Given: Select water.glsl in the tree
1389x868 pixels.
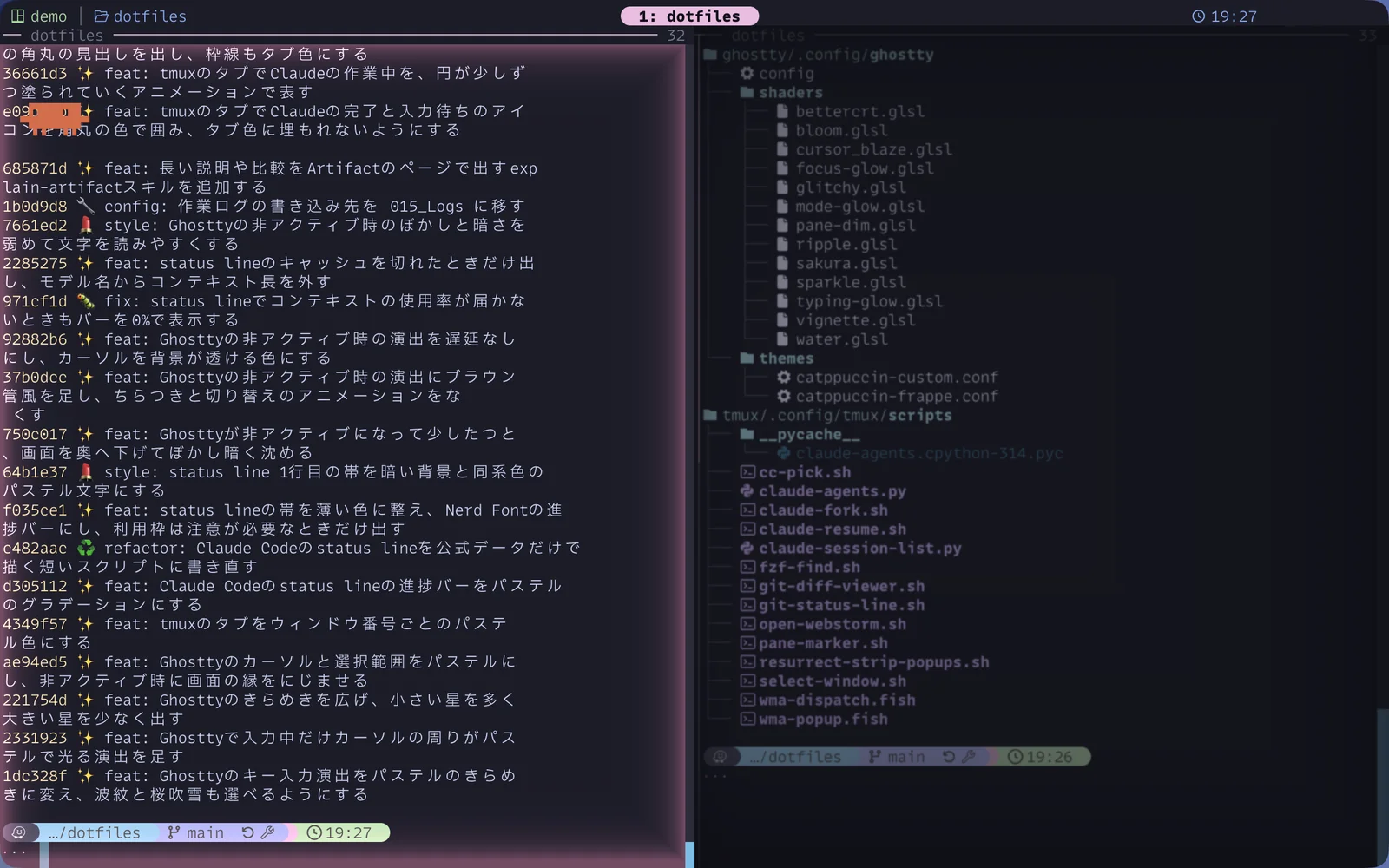Looking at the screenshot, I should (x=841, y=339).
